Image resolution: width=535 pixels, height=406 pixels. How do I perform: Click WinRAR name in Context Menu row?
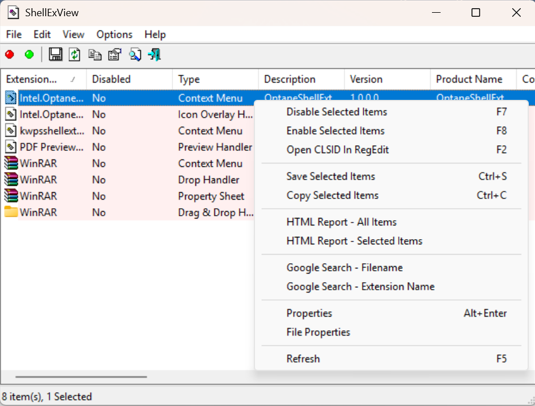[x=38, y=163]
